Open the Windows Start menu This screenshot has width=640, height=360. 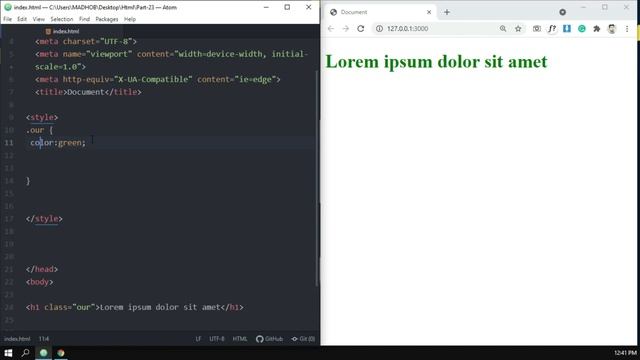click(x=8, y=353)
